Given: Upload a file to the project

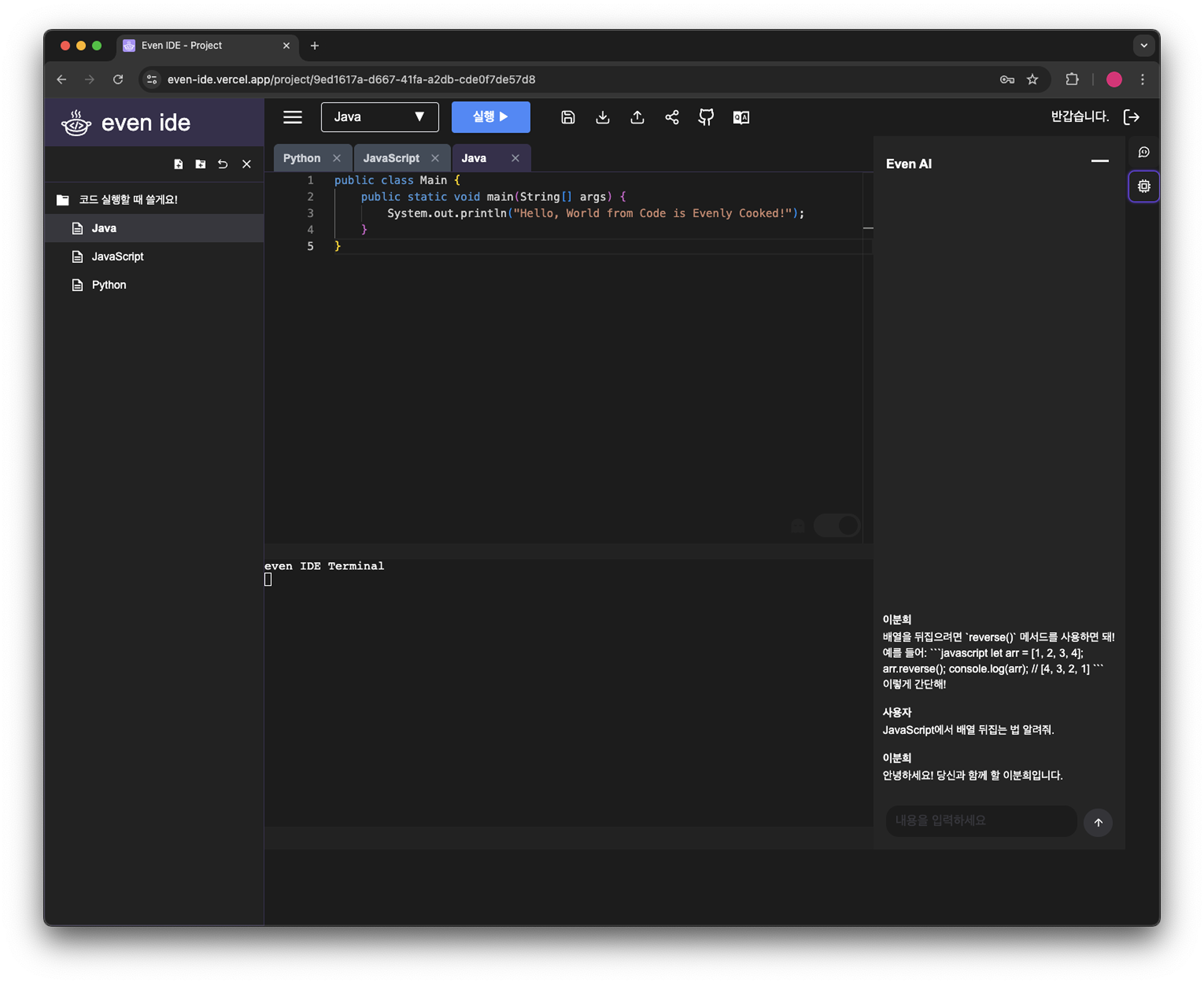Looking at the screenshot, I should [637, 117].
